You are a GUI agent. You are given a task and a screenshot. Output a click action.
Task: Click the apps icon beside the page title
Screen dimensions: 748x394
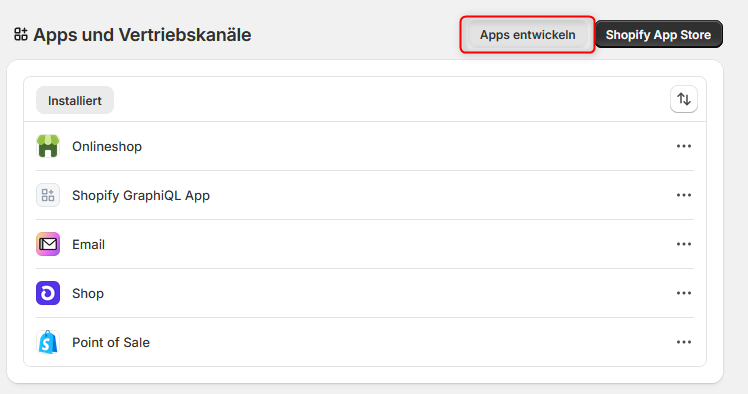tap(21, 34)
